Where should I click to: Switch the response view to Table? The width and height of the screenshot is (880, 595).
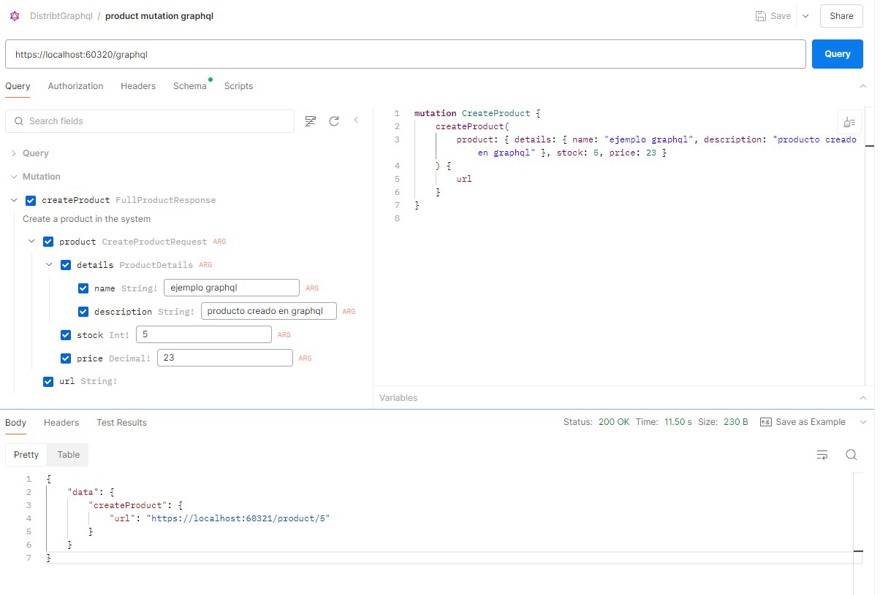point(68,455)
